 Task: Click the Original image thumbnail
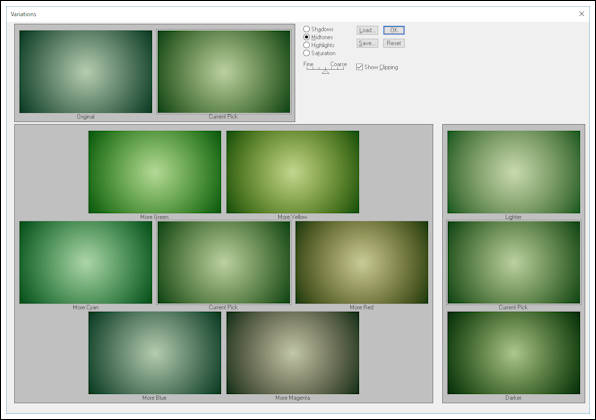86,71
